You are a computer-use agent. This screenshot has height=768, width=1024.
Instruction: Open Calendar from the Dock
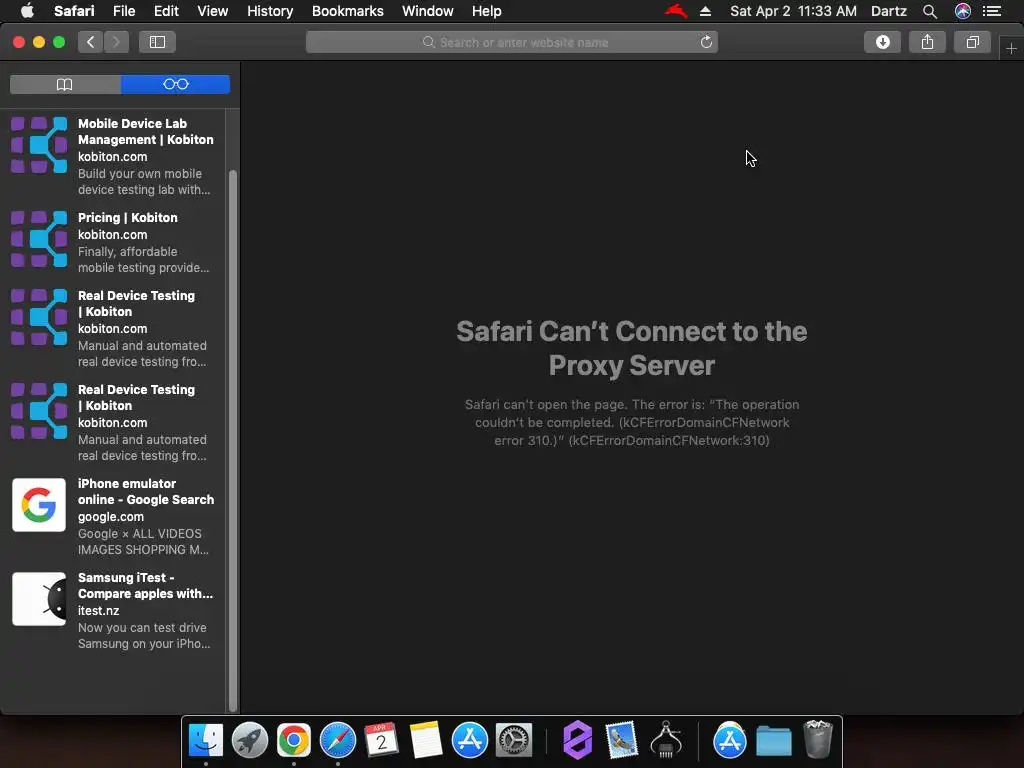pyautogui.click(x=381, y=741)
